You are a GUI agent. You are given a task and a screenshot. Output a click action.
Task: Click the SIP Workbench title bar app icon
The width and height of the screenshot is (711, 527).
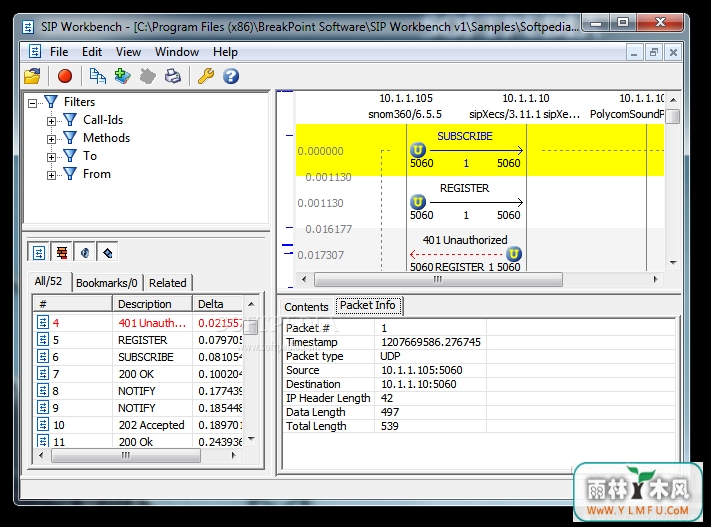point(28,27)
